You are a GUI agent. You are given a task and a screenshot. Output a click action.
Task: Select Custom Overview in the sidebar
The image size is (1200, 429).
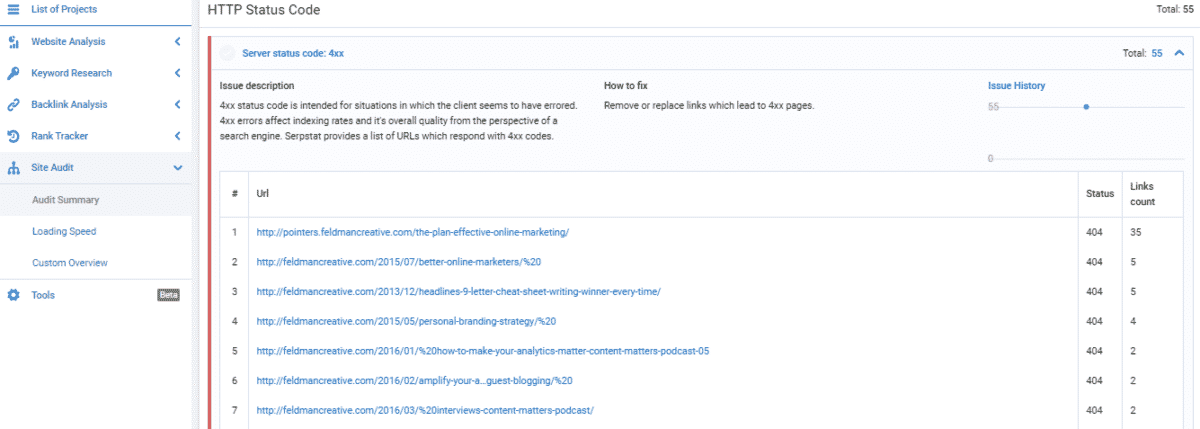69,263
